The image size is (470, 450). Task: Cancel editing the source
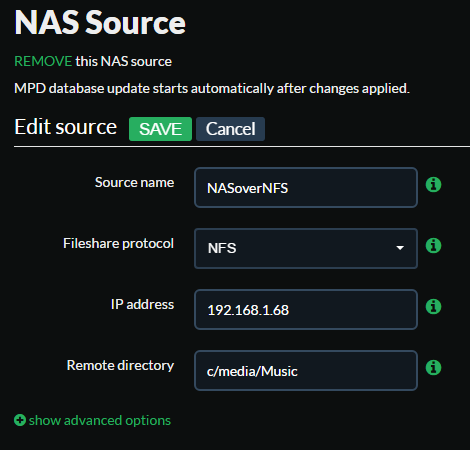pos(230,129)
